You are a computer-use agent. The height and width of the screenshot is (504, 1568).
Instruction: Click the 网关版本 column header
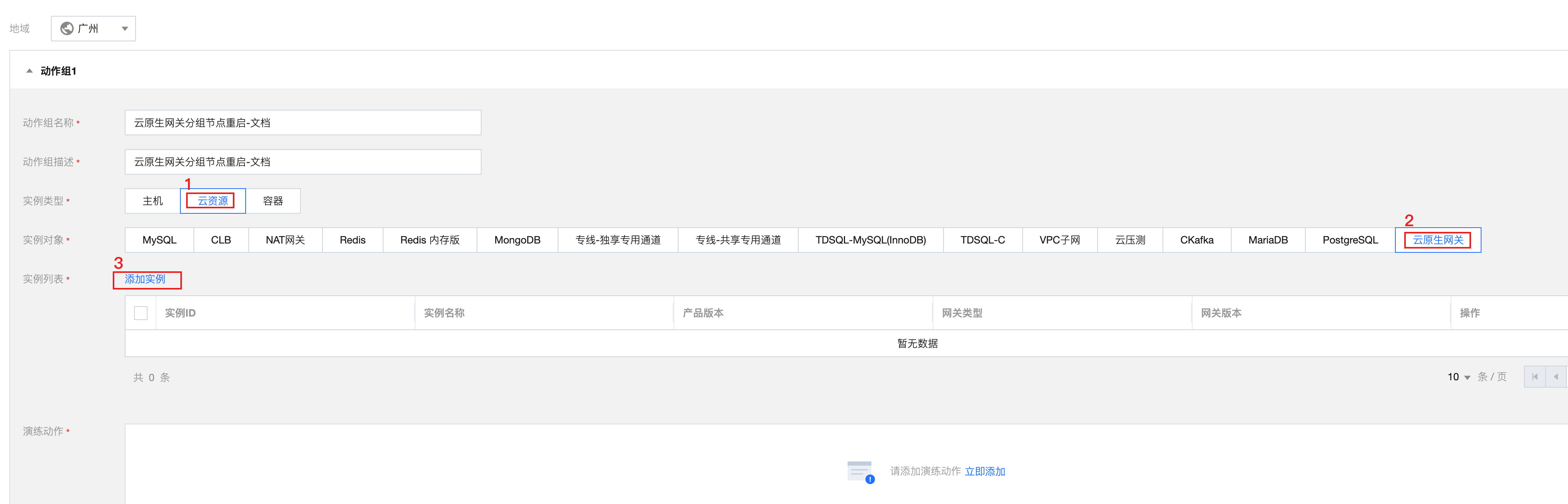(x=1221, y=313)
